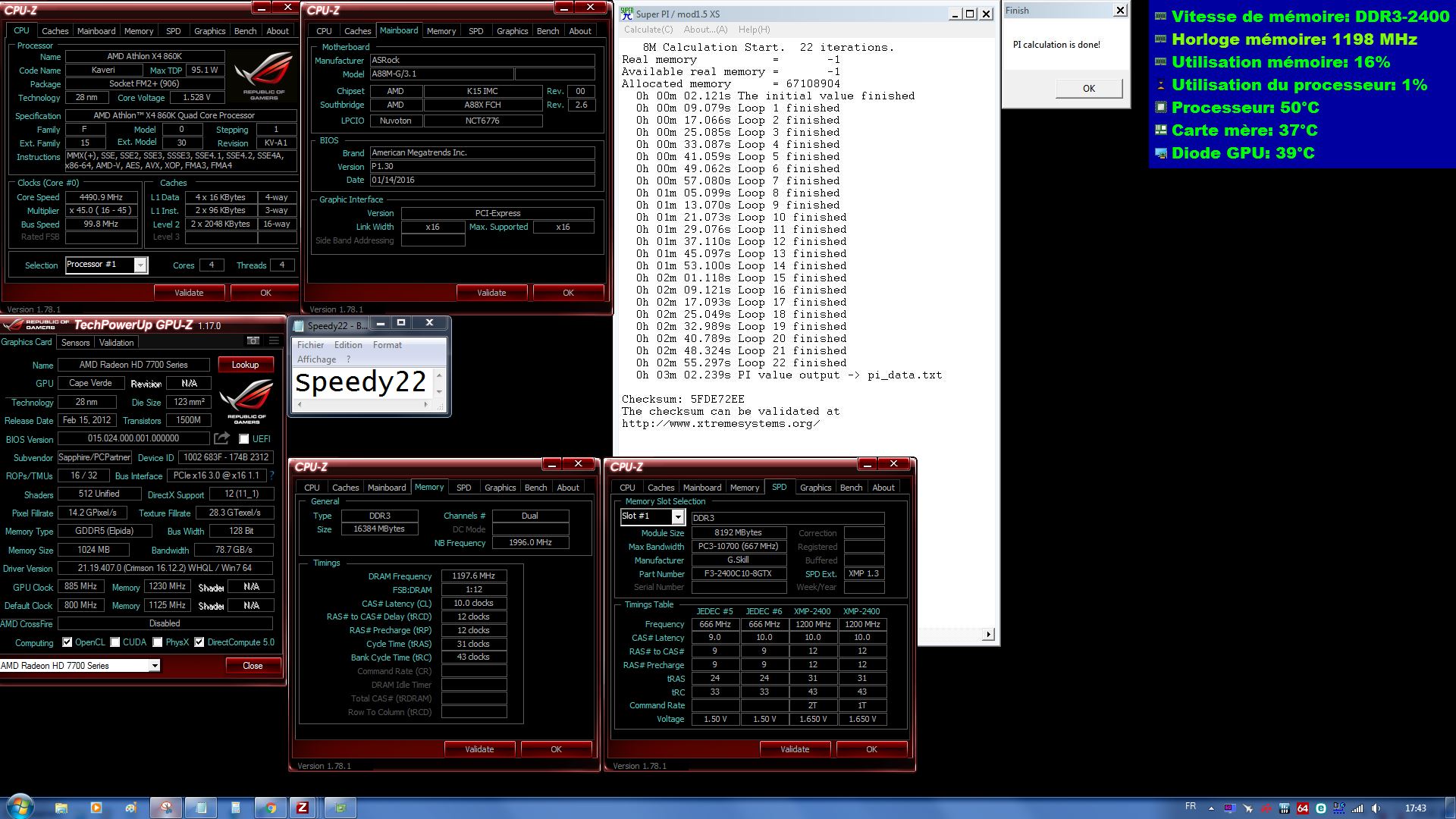
Task: Click the Part Number field F3-2400C10-8GTX
Action: click(738, 574)
